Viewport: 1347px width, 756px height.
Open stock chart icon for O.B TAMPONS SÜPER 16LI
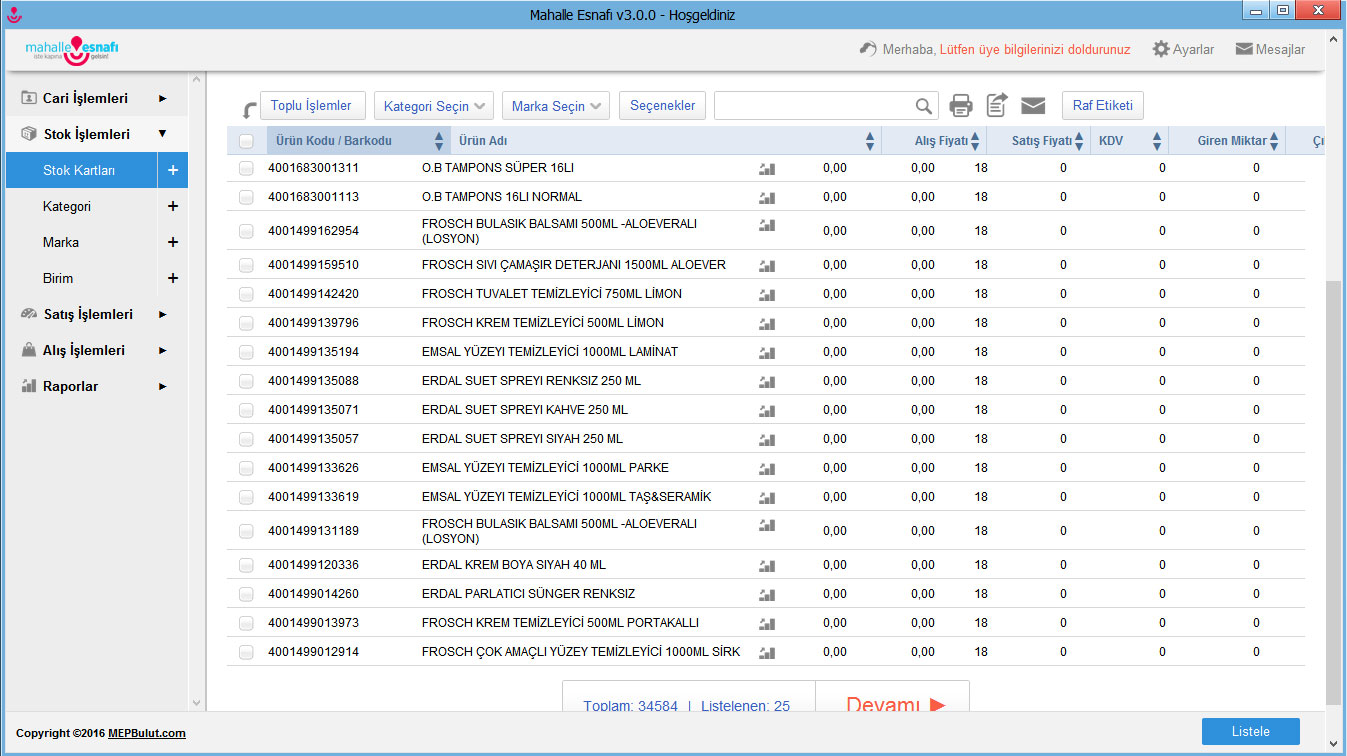767,168
